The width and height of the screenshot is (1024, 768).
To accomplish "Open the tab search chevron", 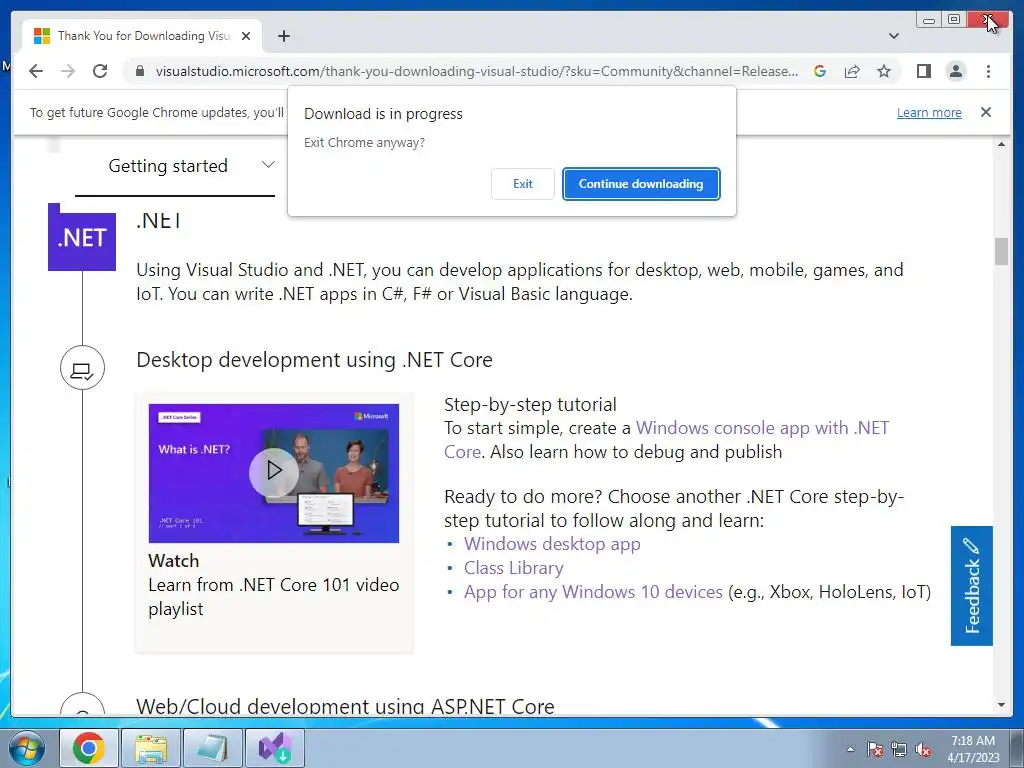I will click(894, 36).
